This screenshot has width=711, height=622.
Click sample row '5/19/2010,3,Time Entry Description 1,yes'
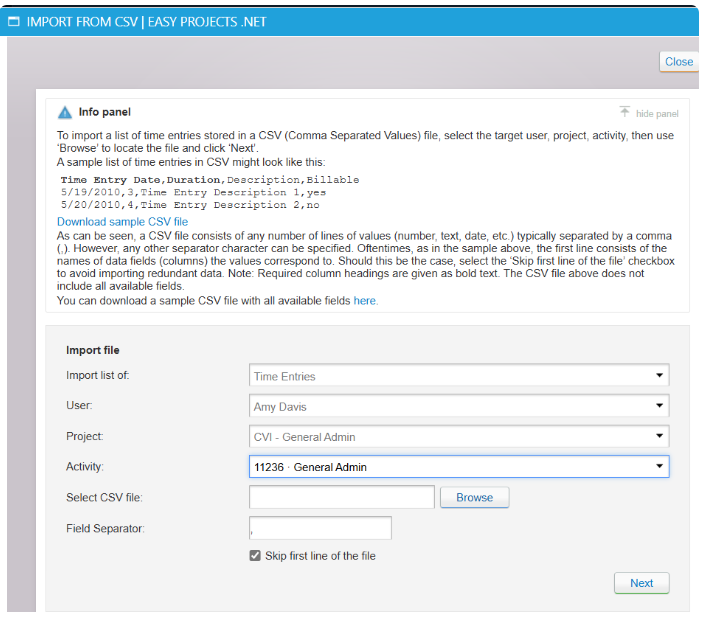193,192
